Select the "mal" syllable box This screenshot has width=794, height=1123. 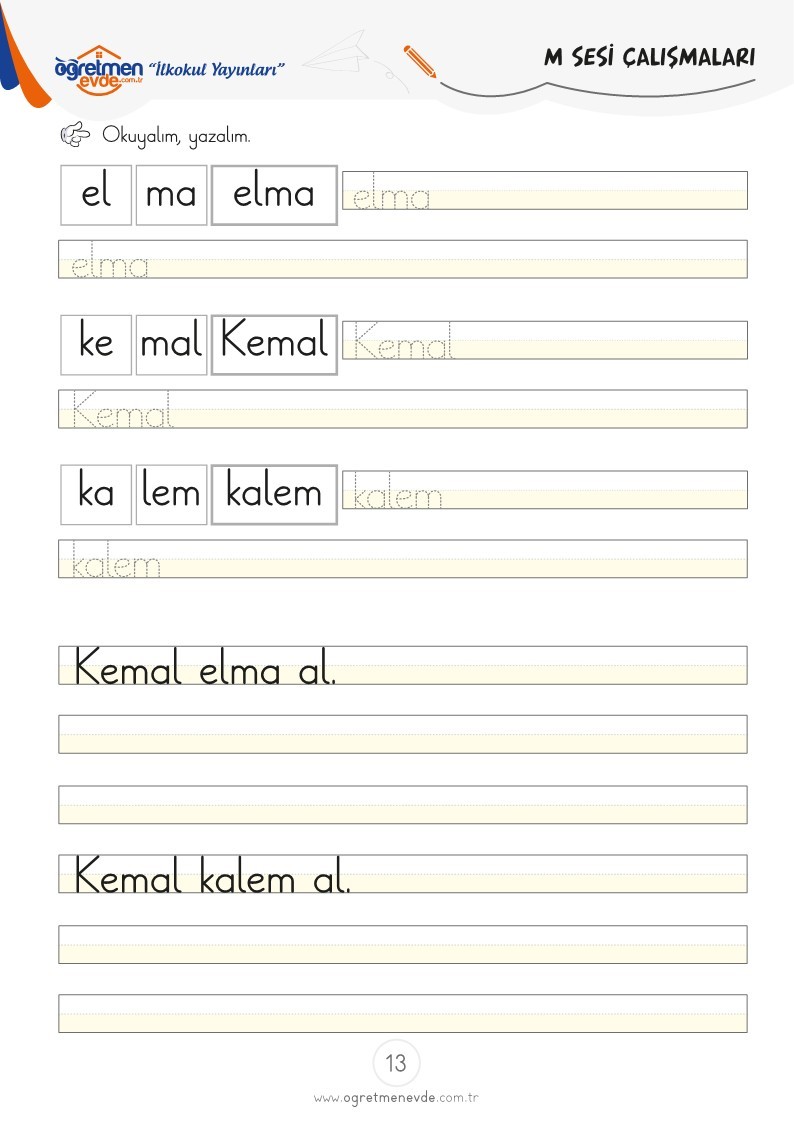point(171,344)
